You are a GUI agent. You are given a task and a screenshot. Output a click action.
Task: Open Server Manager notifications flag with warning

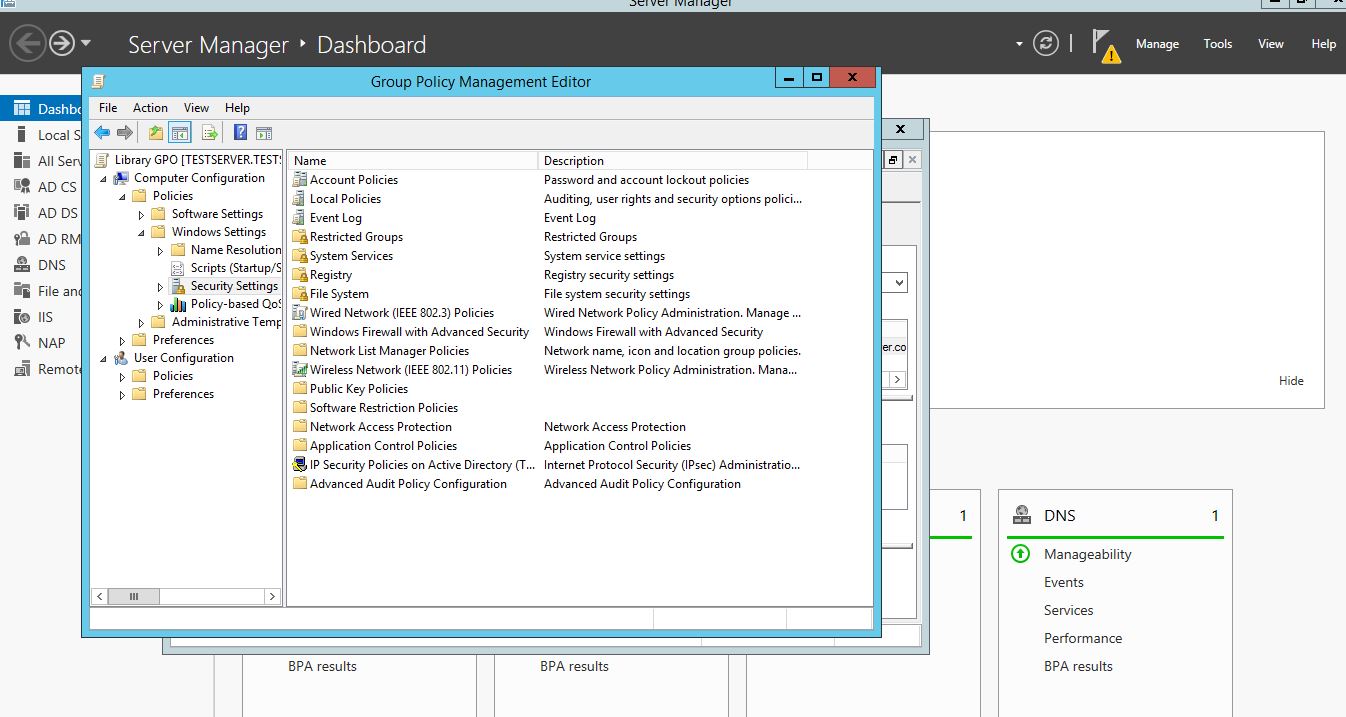[1105, 46]
